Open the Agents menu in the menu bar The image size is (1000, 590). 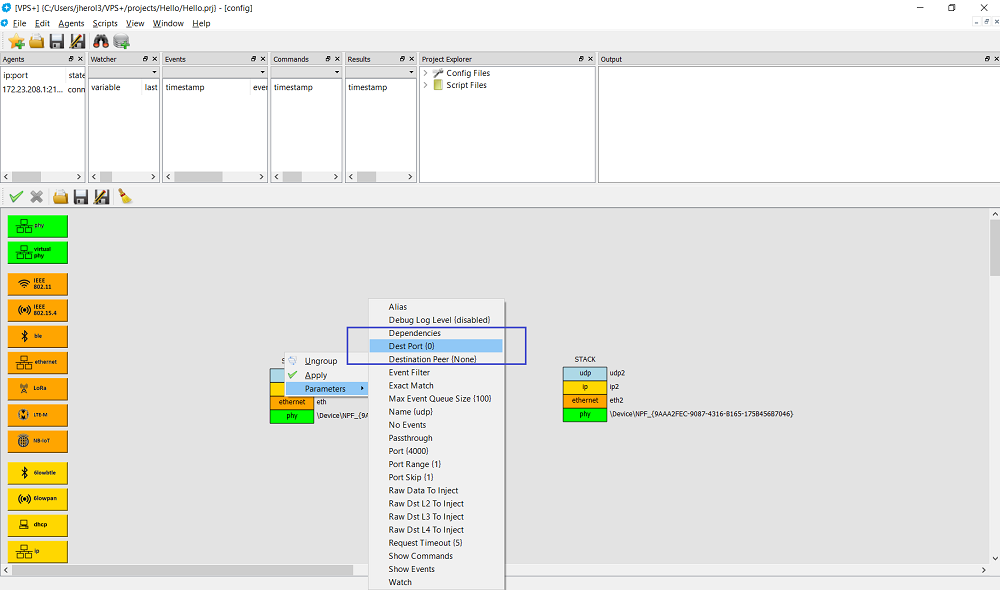[71, 23]
